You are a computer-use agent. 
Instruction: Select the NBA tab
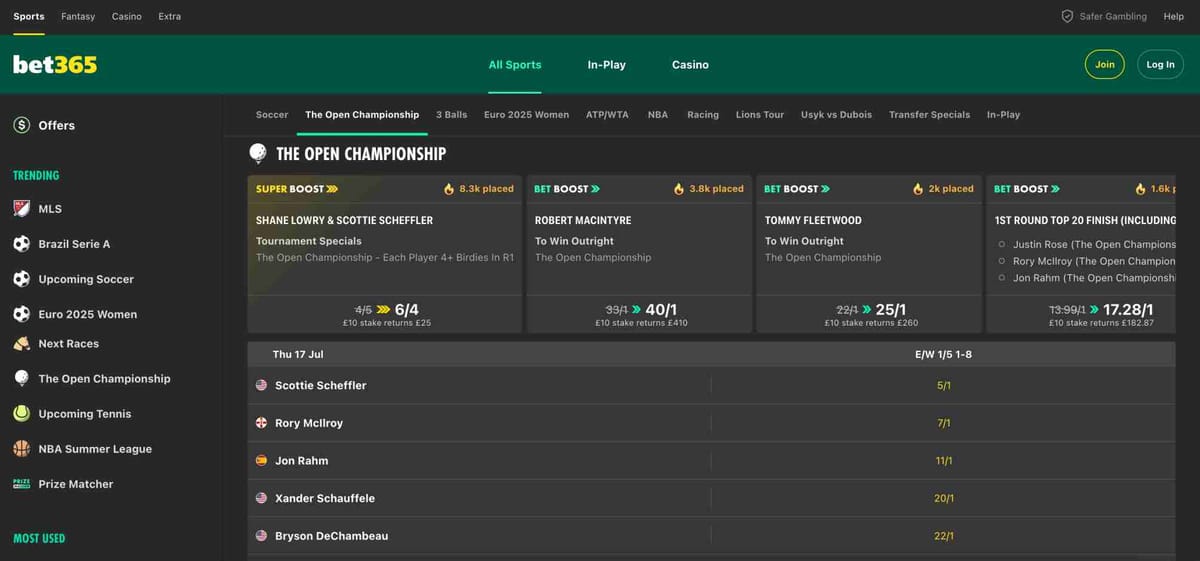(658, 115)
